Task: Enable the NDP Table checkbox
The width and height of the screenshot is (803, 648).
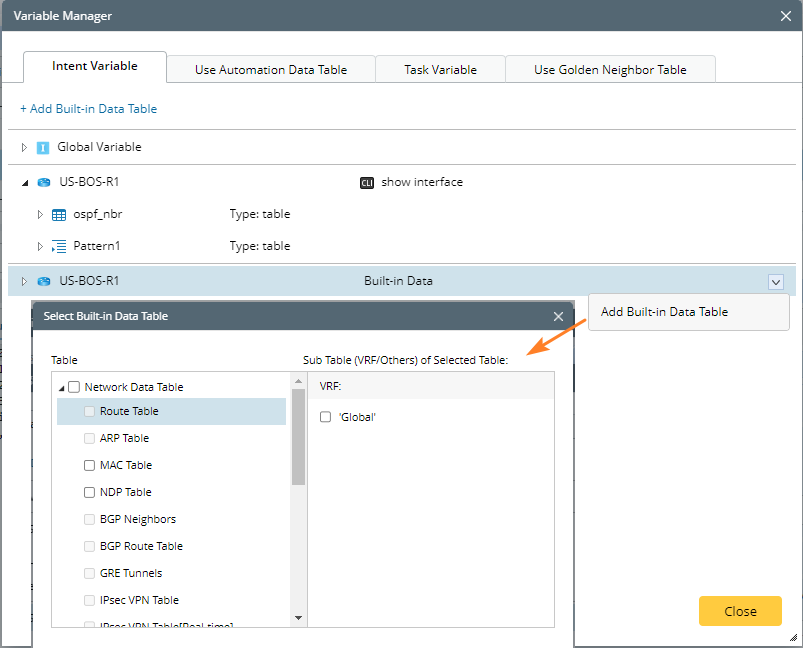Action: (x=90, y=492)
